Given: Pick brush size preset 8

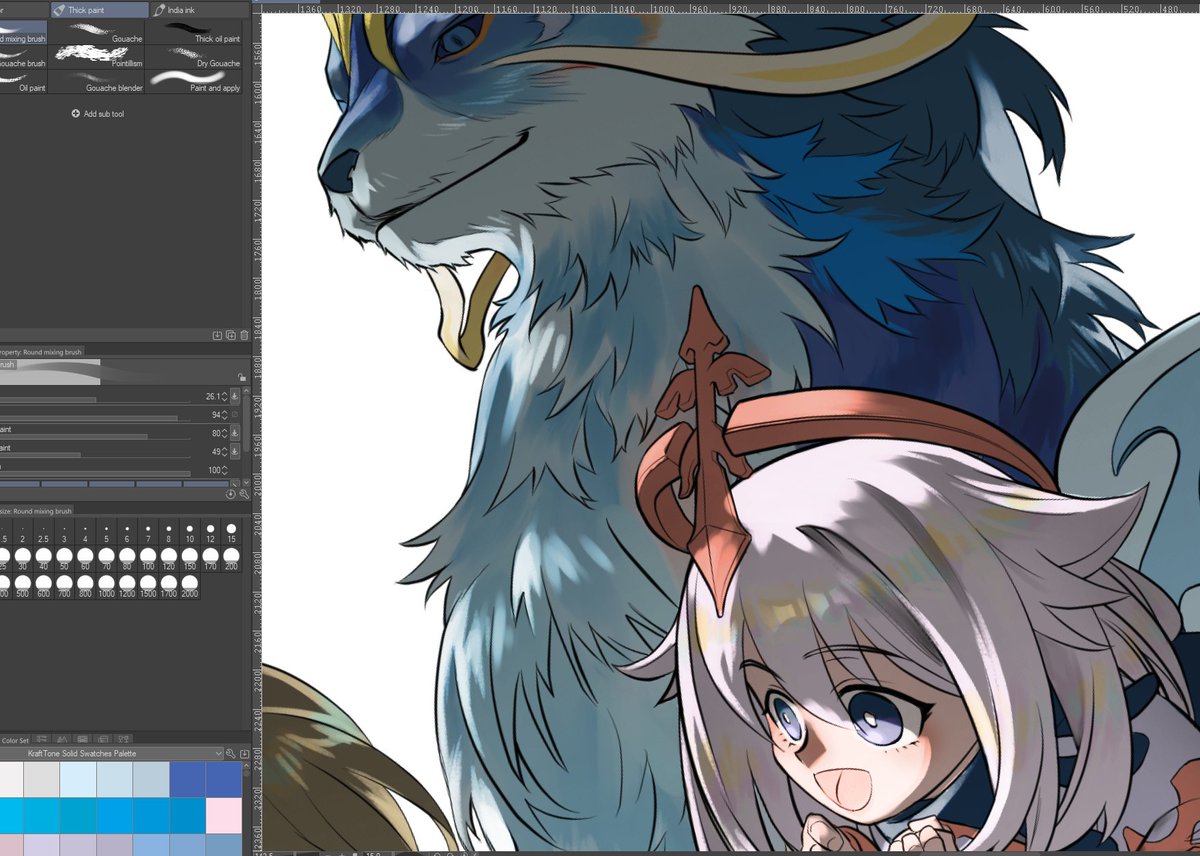Looking at the screenshot, I should click(x=168, y=532).
